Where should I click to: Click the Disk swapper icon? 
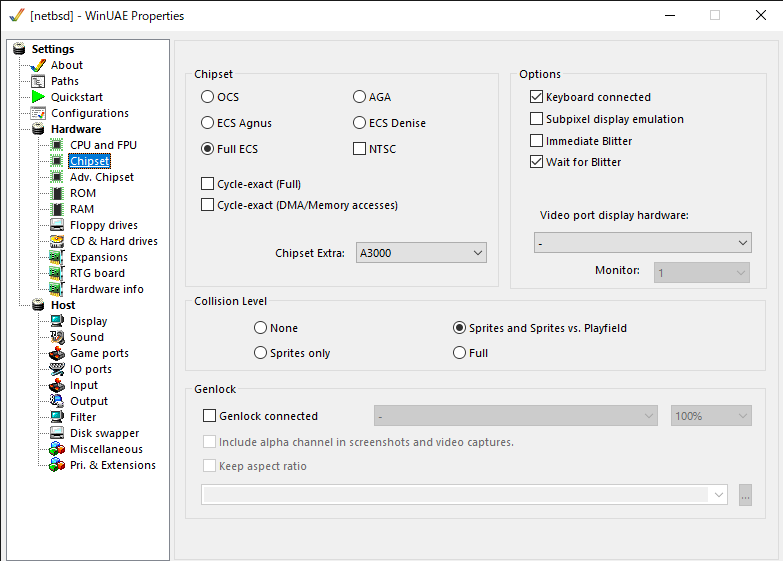tap(57, 433)
